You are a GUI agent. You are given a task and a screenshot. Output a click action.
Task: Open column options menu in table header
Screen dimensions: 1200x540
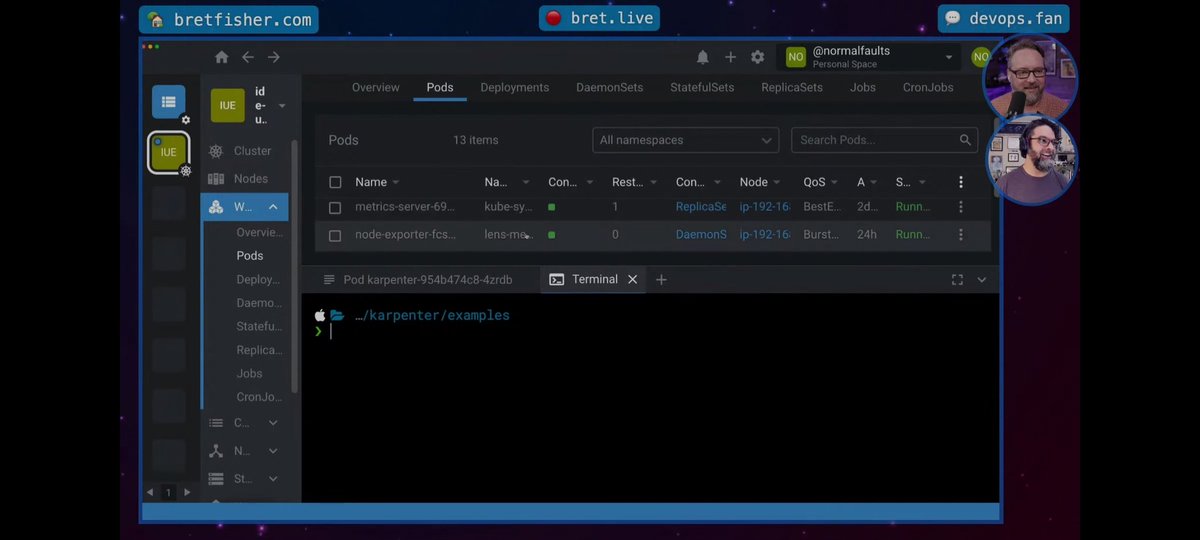click(x=961, y=182)
